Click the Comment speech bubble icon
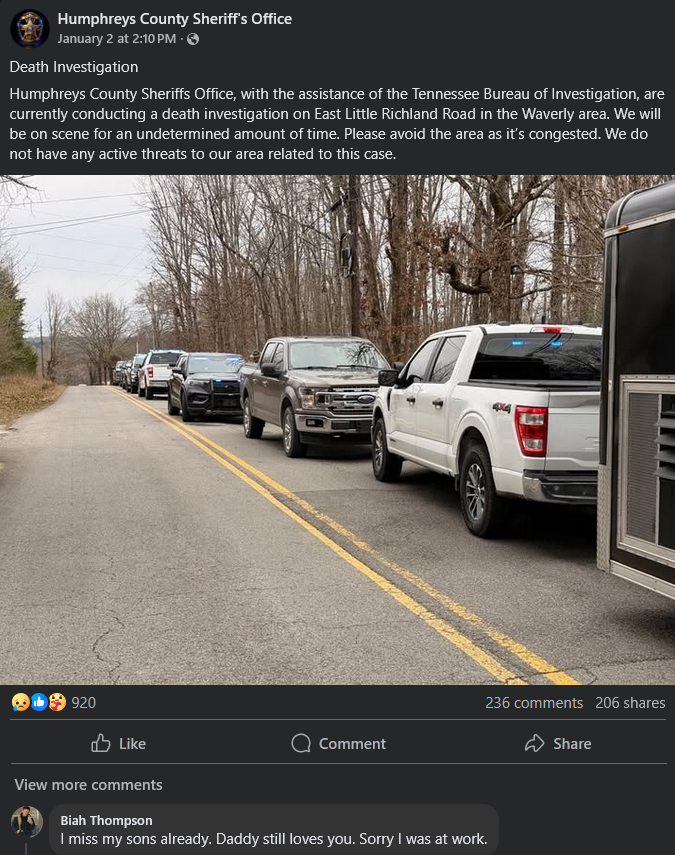Viewport: 675px width, 855px height. coord(299,743)
